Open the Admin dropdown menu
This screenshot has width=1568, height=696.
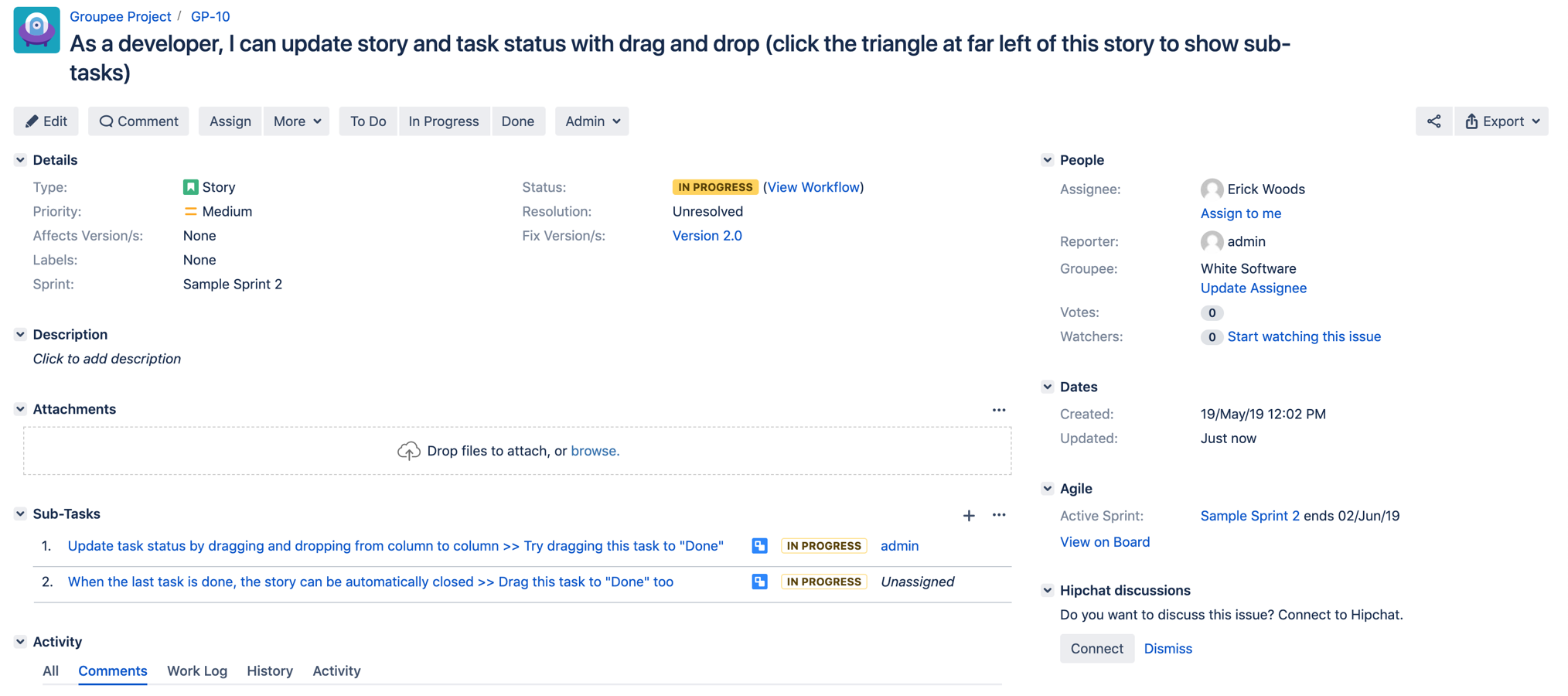pos(592,121)
